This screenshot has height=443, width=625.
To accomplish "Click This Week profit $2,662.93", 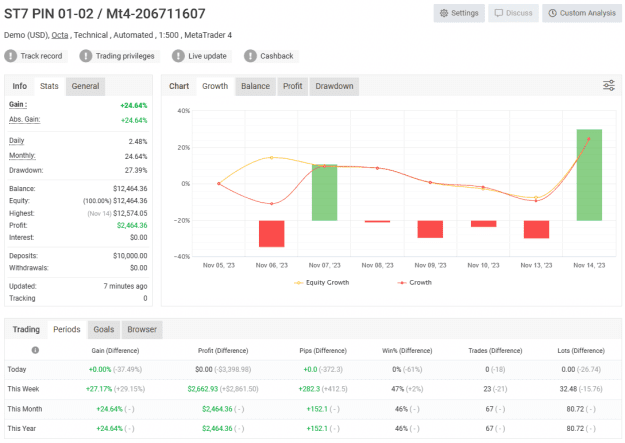I will tap(202, 389).
